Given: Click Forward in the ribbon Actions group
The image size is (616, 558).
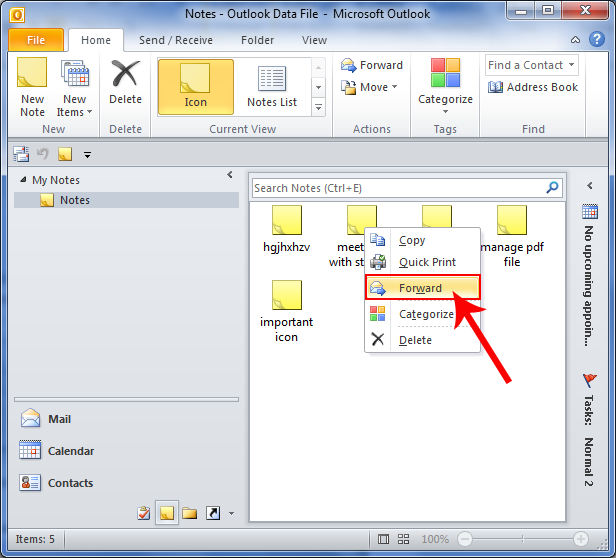Looking at the screenshot, I should coord(372,65).
